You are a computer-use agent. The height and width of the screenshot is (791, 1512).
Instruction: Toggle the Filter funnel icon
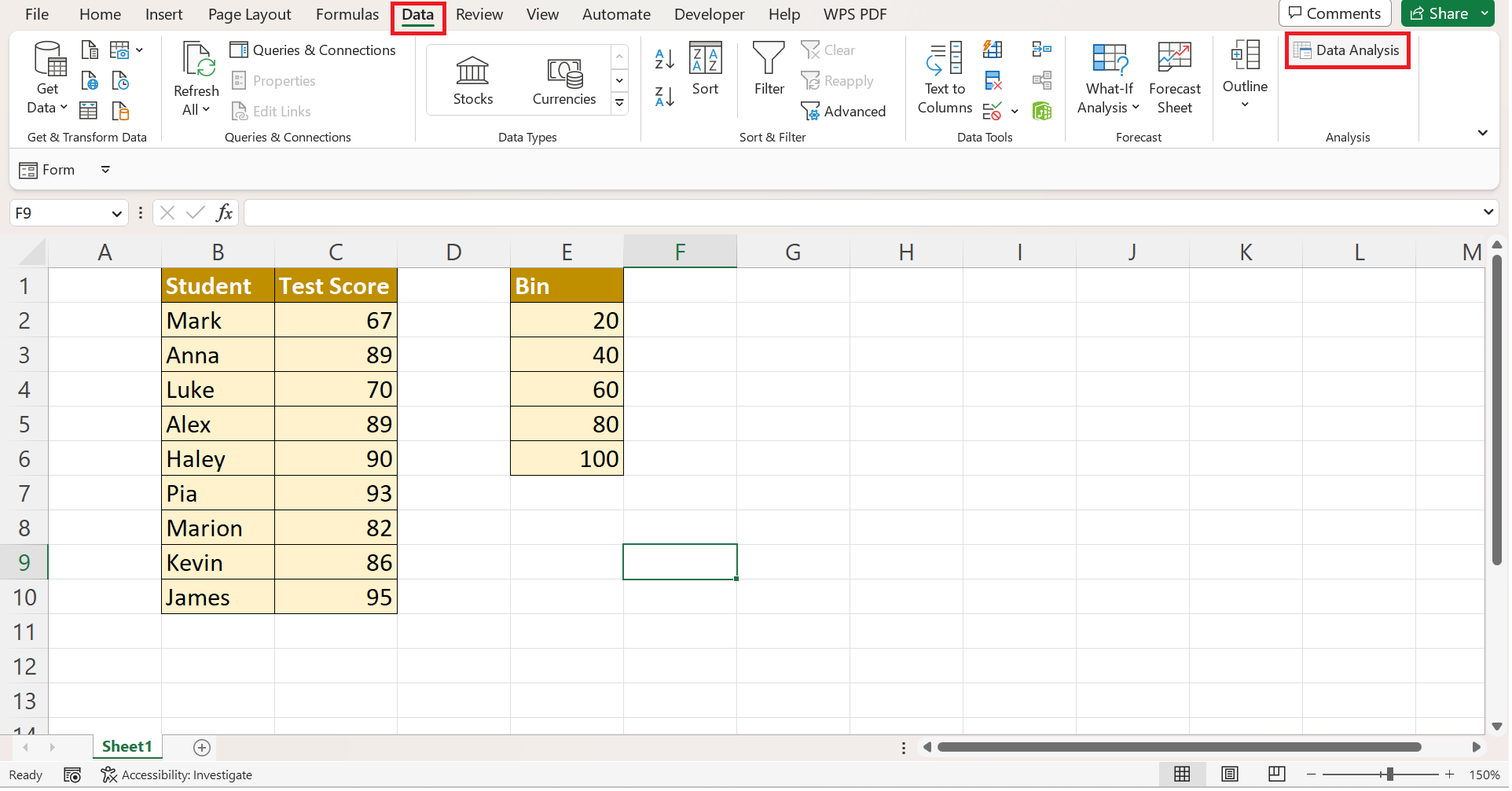click(x=769, y=69)
